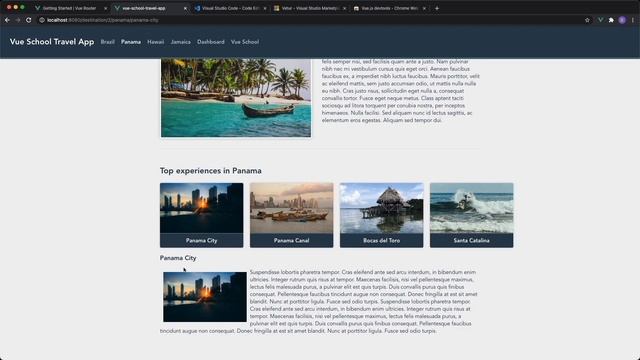Open Chrome's three-dot menu
Image resolution: width=640 pixels, height=360 pixels.
click(x=633, y=20)
